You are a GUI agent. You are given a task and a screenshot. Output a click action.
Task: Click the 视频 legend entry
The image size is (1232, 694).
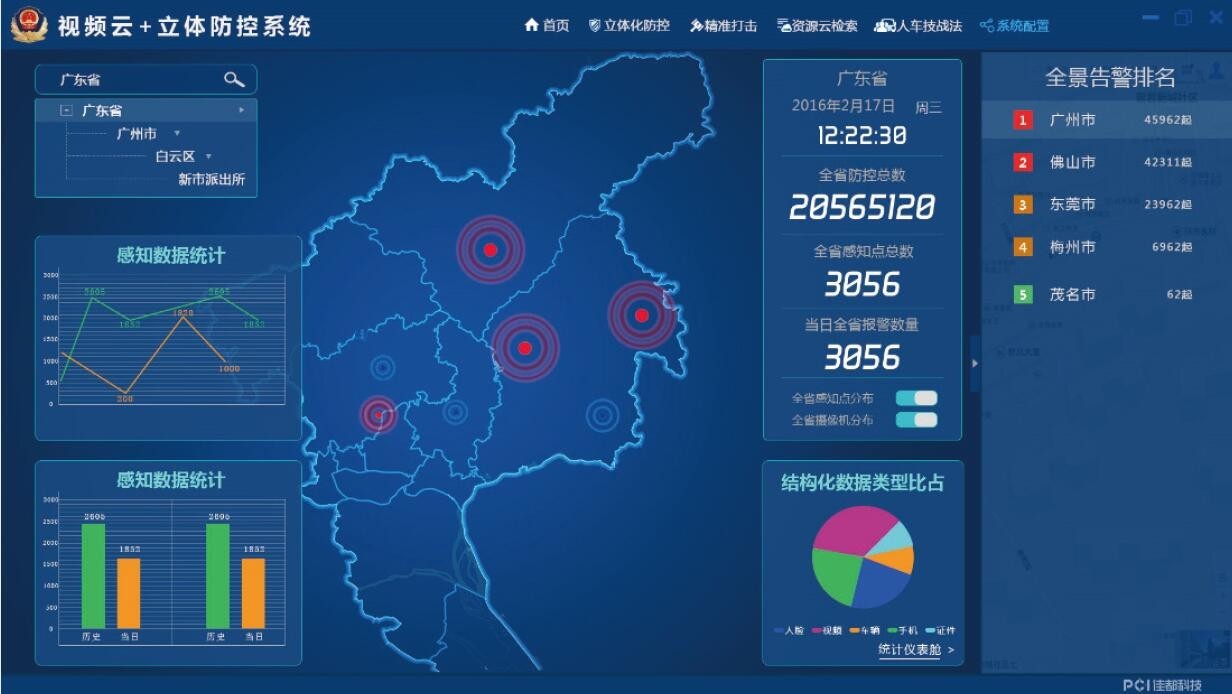827,630
